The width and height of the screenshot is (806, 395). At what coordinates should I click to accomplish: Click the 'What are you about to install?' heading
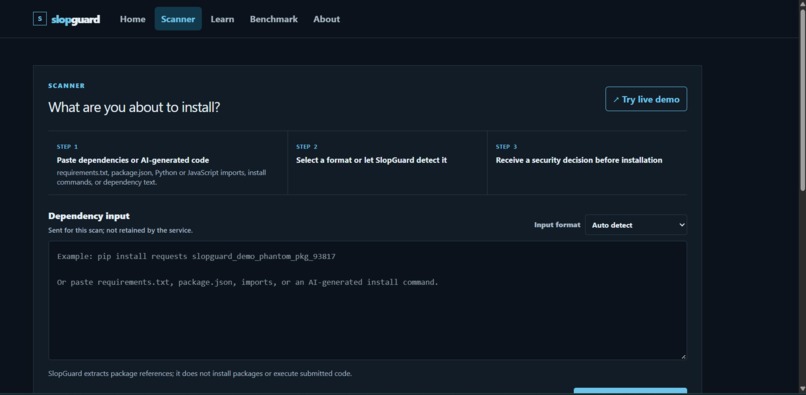(x=134, y=107)
